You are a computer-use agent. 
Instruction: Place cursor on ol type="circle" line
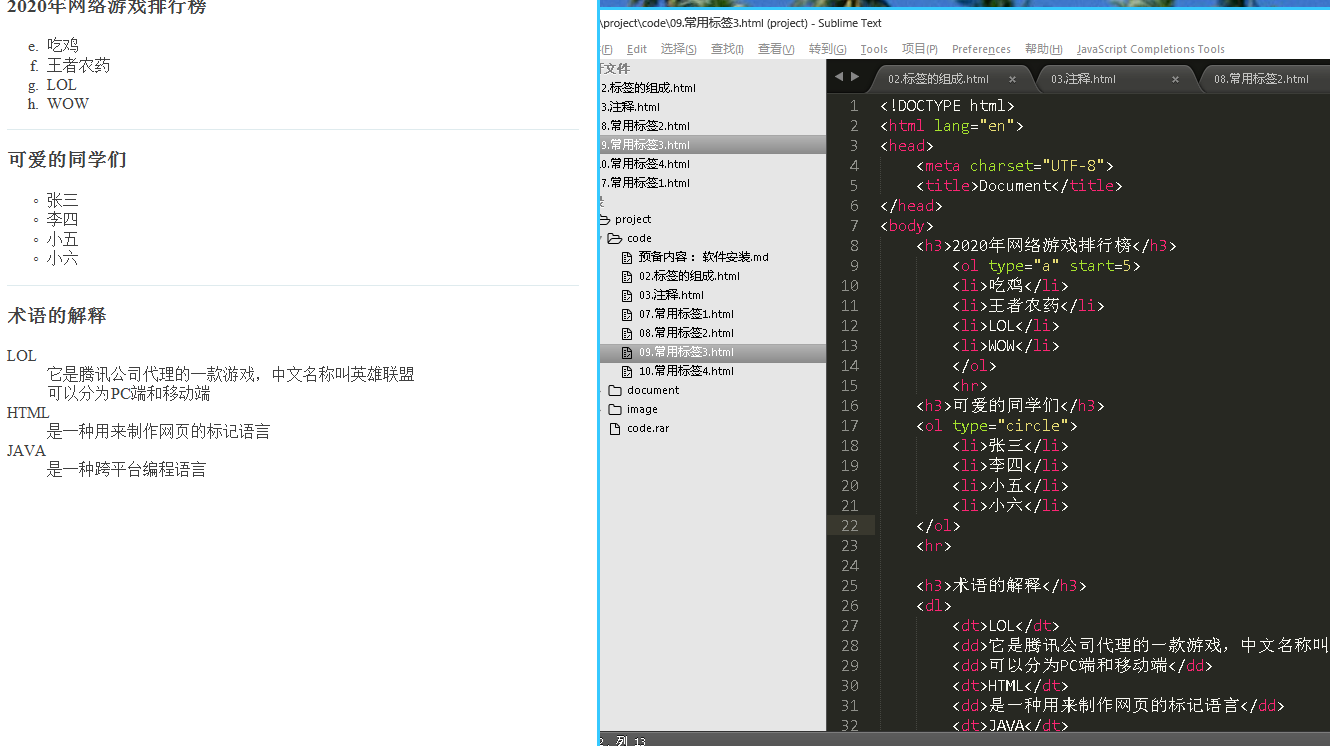point(997,425)
